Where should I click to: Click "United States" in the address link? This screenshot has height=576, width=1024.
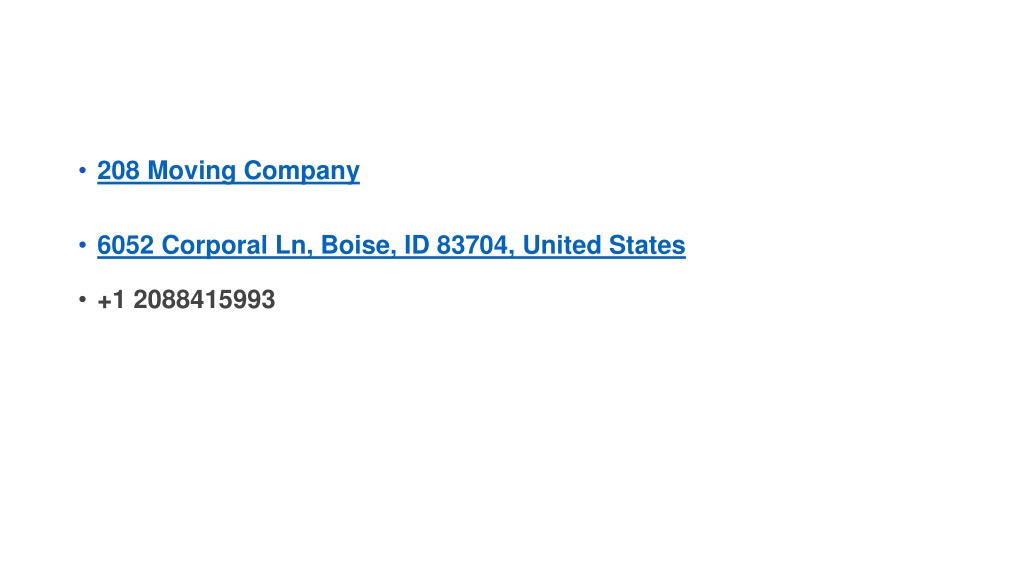(x=604, y=245)
